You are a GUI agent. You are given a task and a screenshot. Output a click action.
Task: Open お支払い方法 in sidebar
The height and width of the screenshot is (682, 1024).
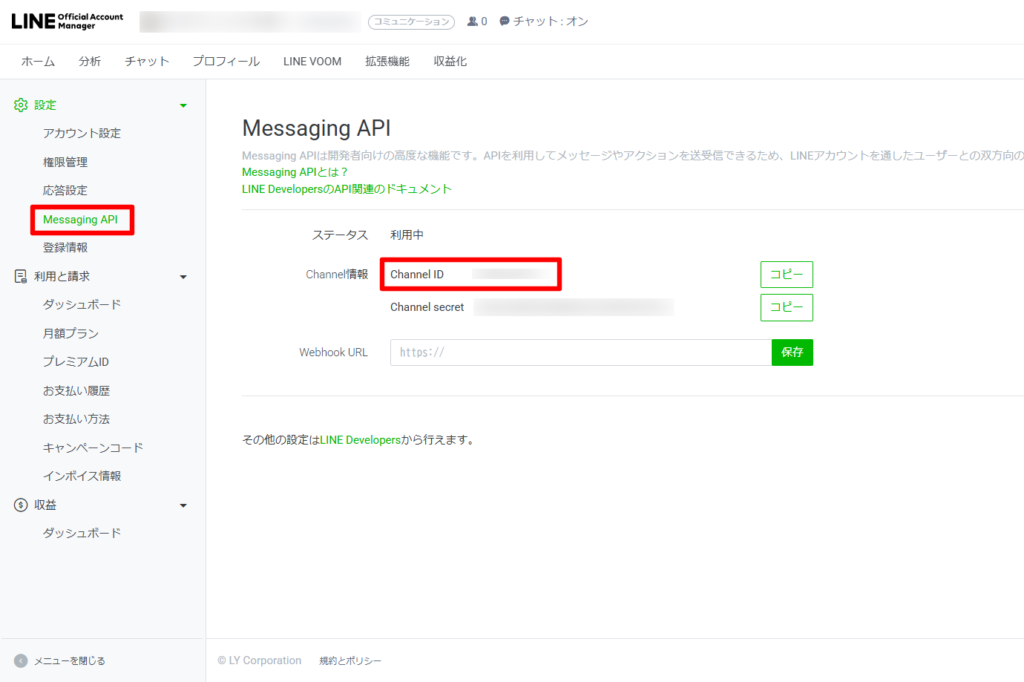pos(76,419)
